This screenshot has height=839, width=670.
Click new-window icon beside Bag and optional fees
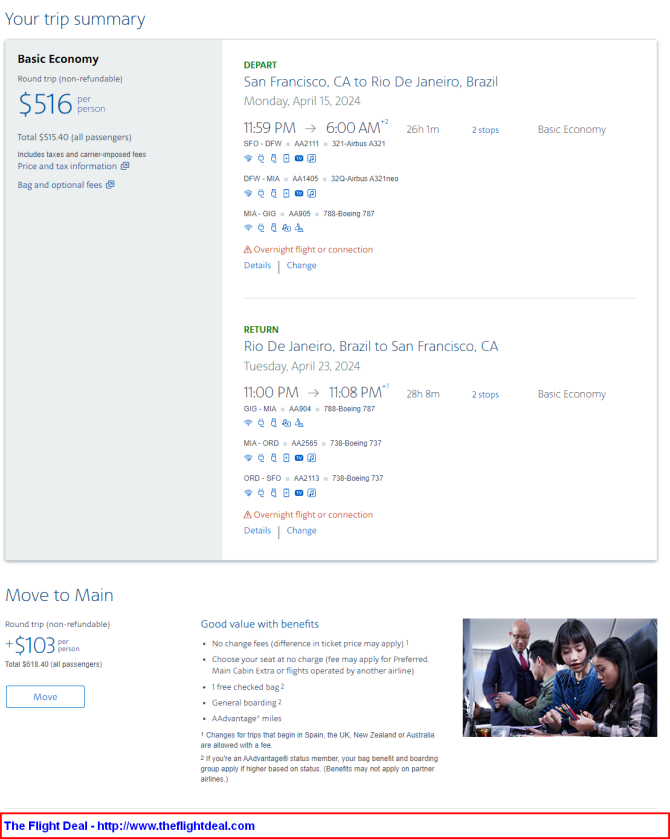tap(110, 185)
